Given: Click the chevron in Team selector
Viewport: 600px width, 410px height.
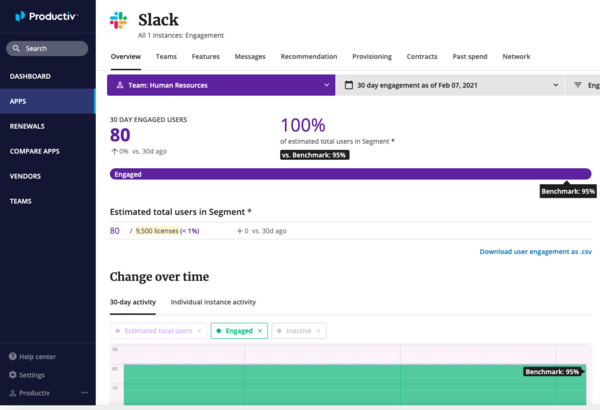Looking at the screenshot, I should 326,85.
